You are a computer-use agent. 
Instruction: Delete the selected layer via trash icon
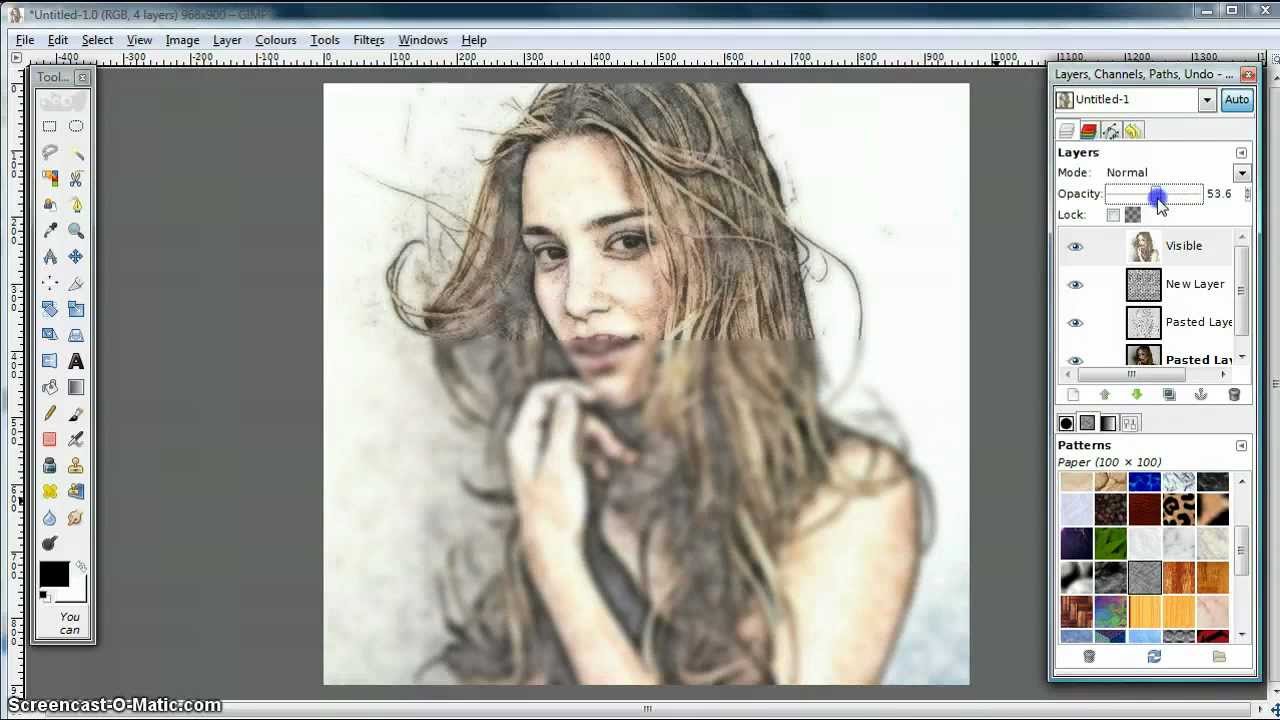(x=1234, y=393)
